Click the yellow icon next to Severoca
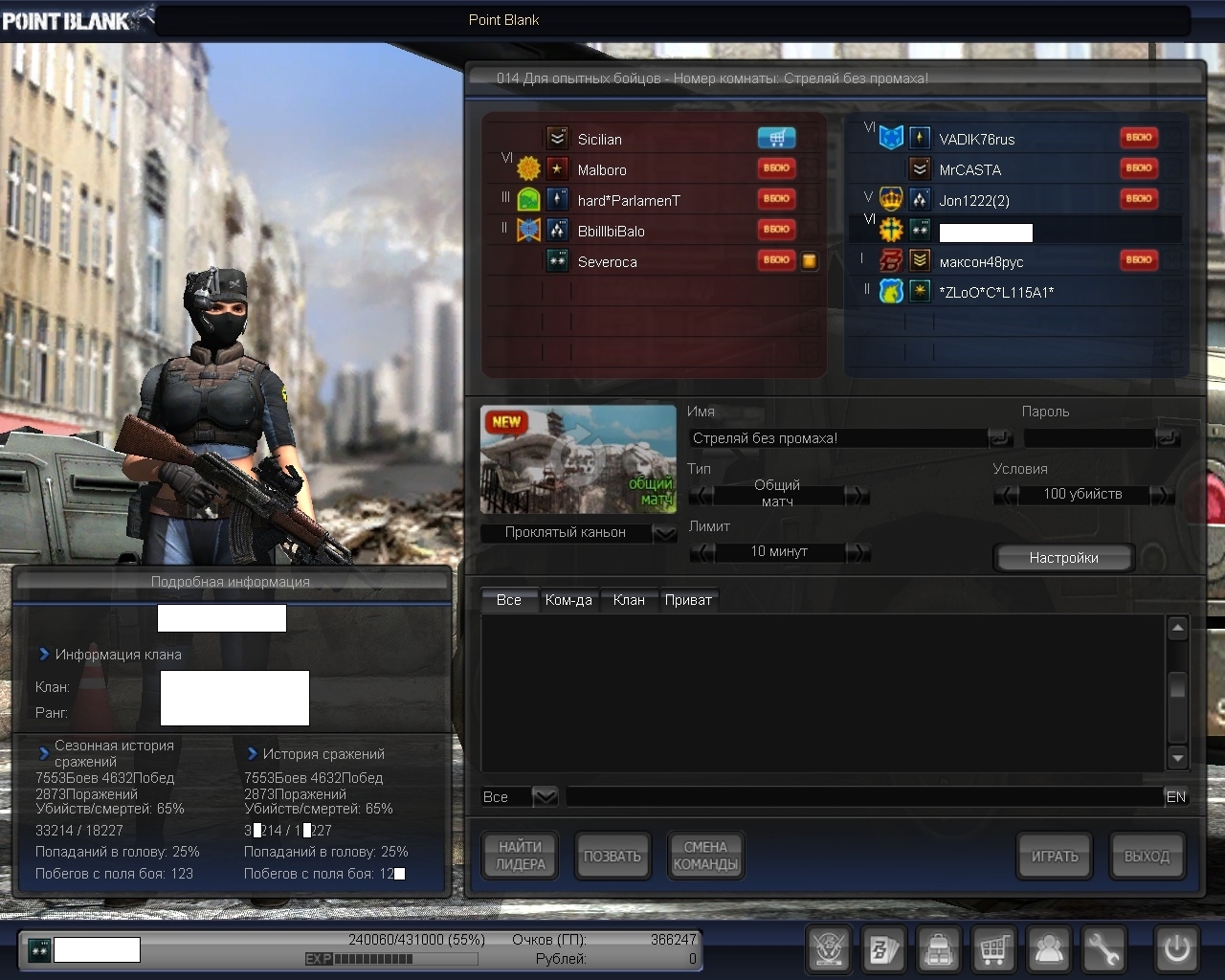 click(x=810, y=261)
